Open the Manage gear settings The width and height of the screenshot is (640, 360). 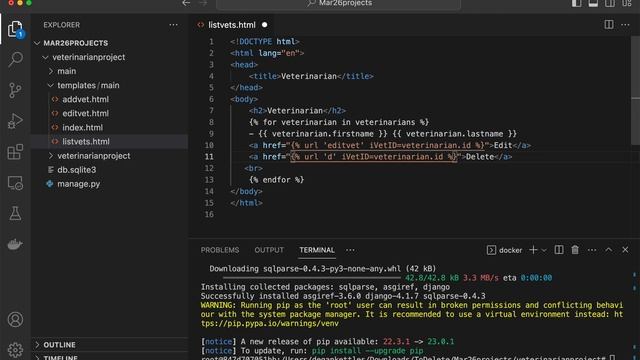pyautogui.click(x=15, y=349)
